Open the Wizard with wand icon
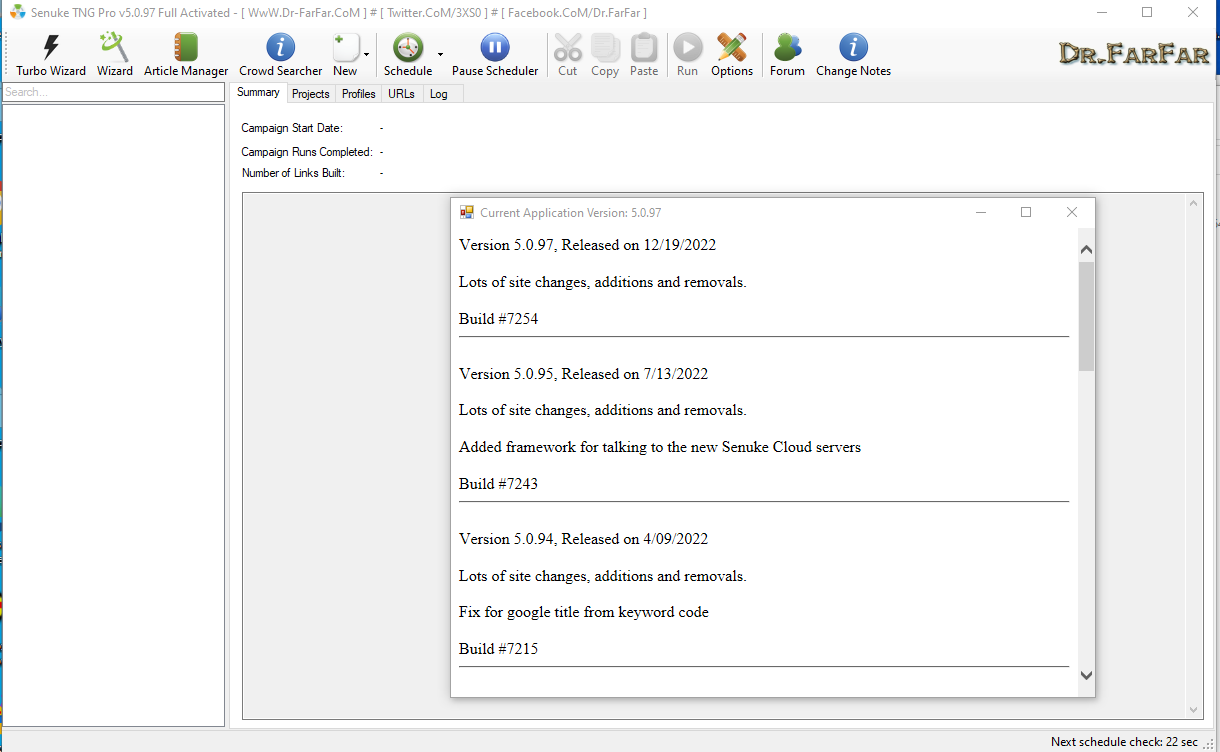This screenshot has width=1220, height=752. 114,55
